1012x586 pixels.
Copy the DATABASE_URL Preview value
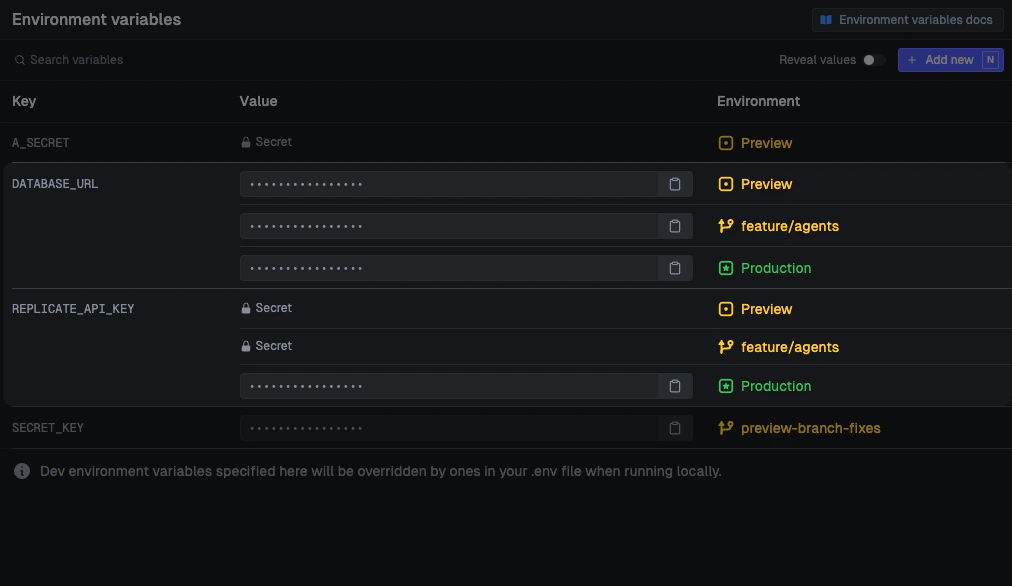tap(675, 184)
